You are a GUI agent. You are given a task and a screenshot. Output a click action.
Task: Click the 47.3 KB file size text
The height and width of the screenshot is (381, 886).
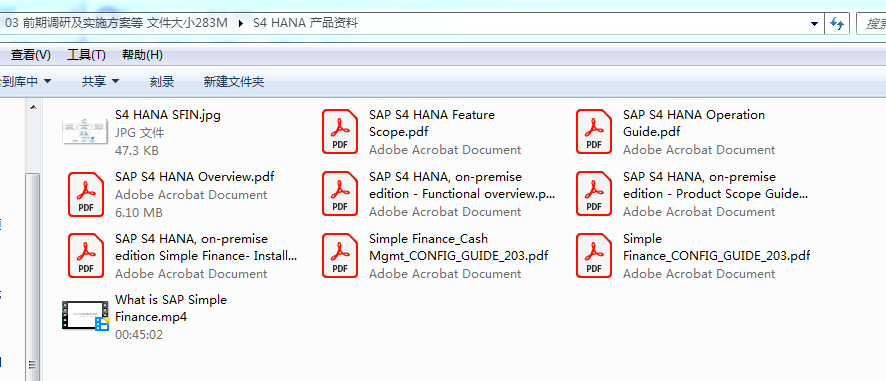pyautogui.click(x=137, y=150)
